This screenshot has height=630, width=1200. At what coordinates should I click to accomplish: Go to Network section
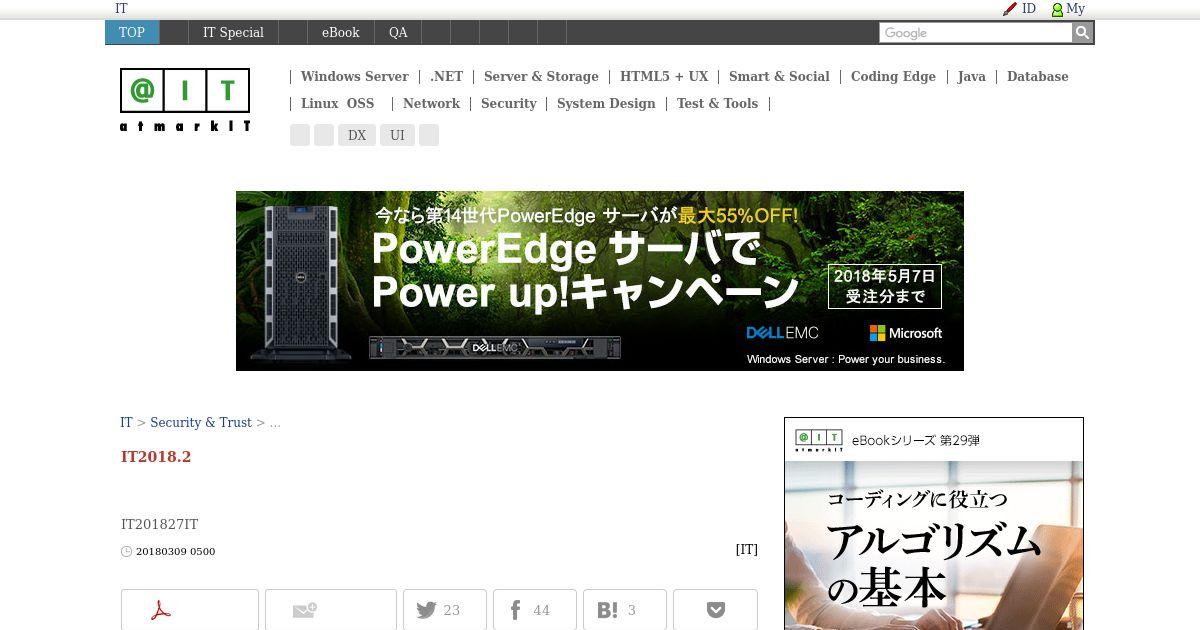click(431, 103)
